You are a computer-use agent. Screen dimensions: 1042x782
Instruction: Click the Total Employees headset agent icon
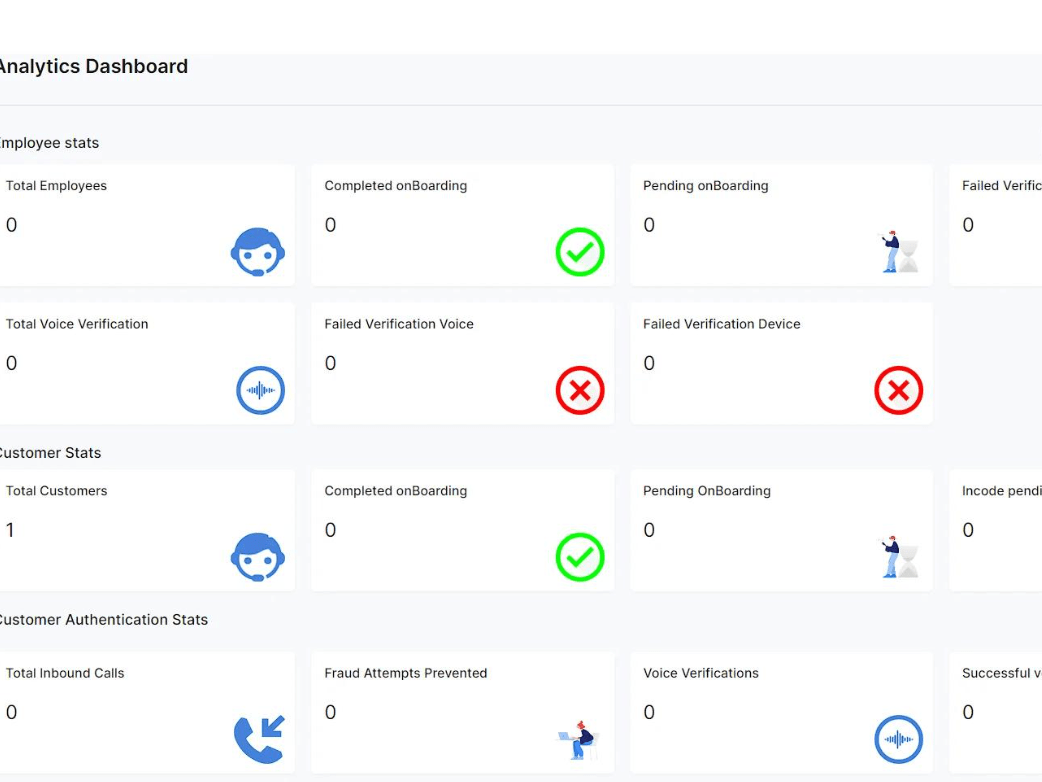point(258,252)
